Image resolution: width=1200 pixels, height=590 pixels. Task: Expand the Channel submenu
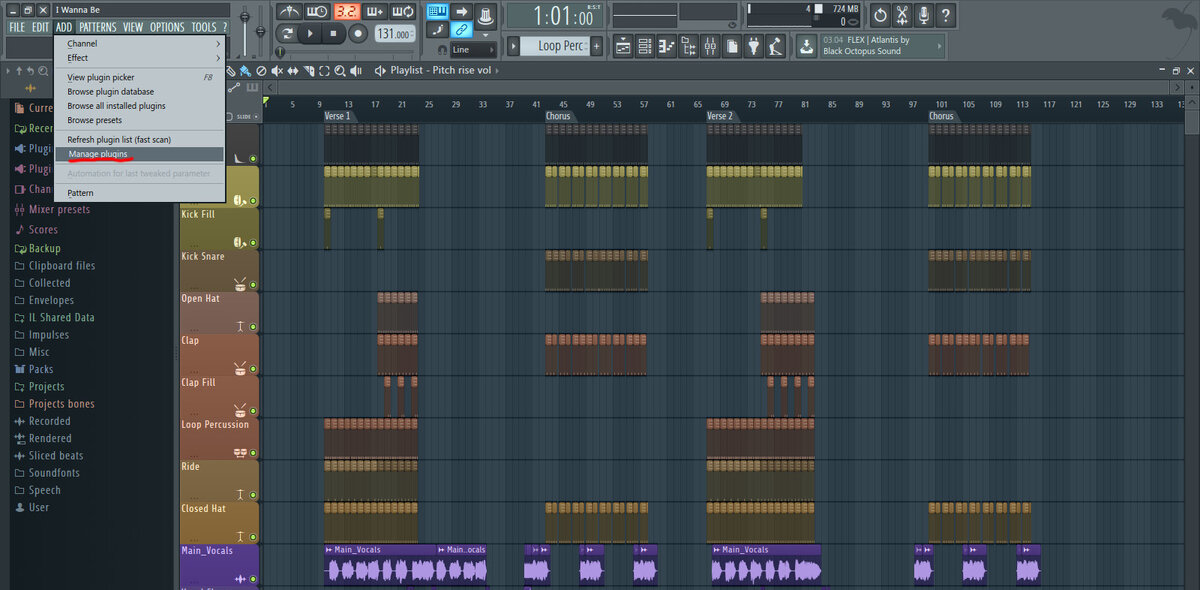[139, 44]
